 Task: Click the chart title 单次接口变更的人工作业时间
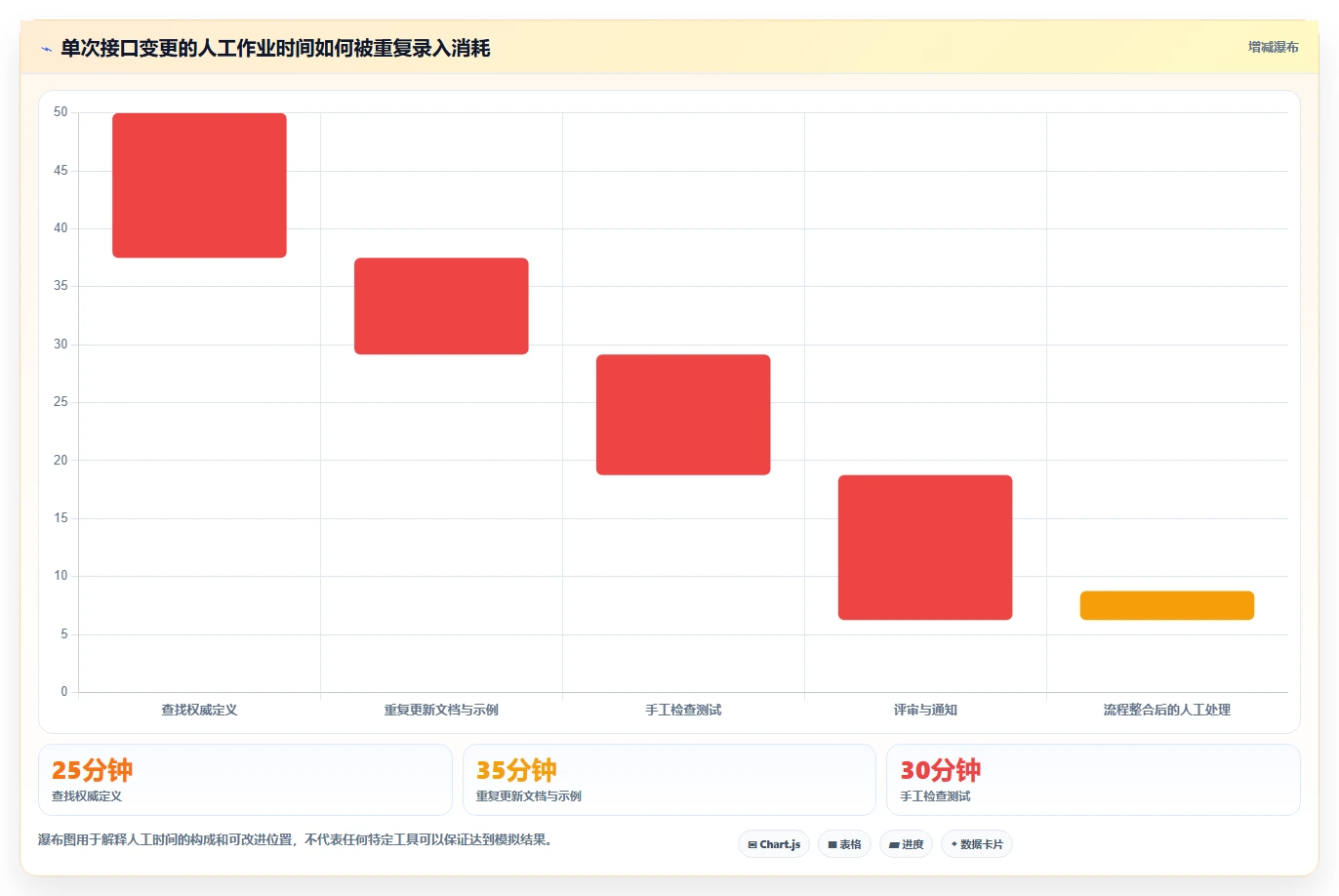click(275, 48)
